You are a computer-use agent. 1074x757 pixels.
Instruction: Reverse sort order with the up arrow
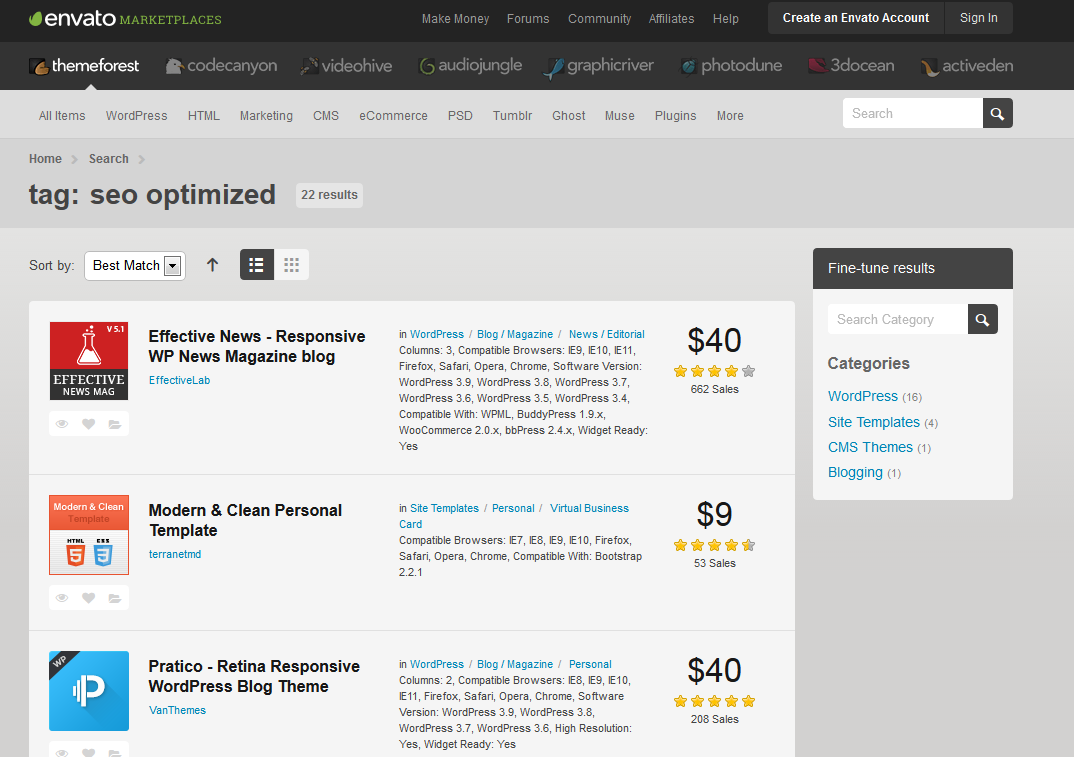(x=212, y=265)
